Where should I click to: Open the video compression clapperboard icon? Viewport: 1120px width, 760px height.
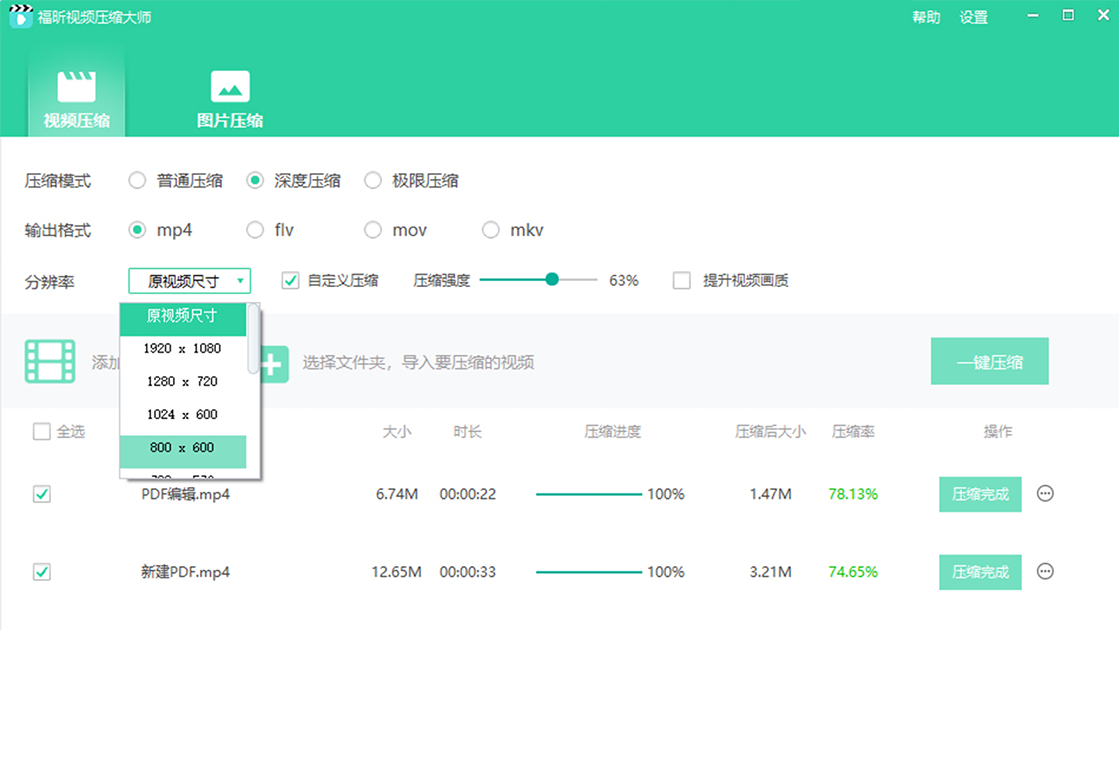(76, 87)
